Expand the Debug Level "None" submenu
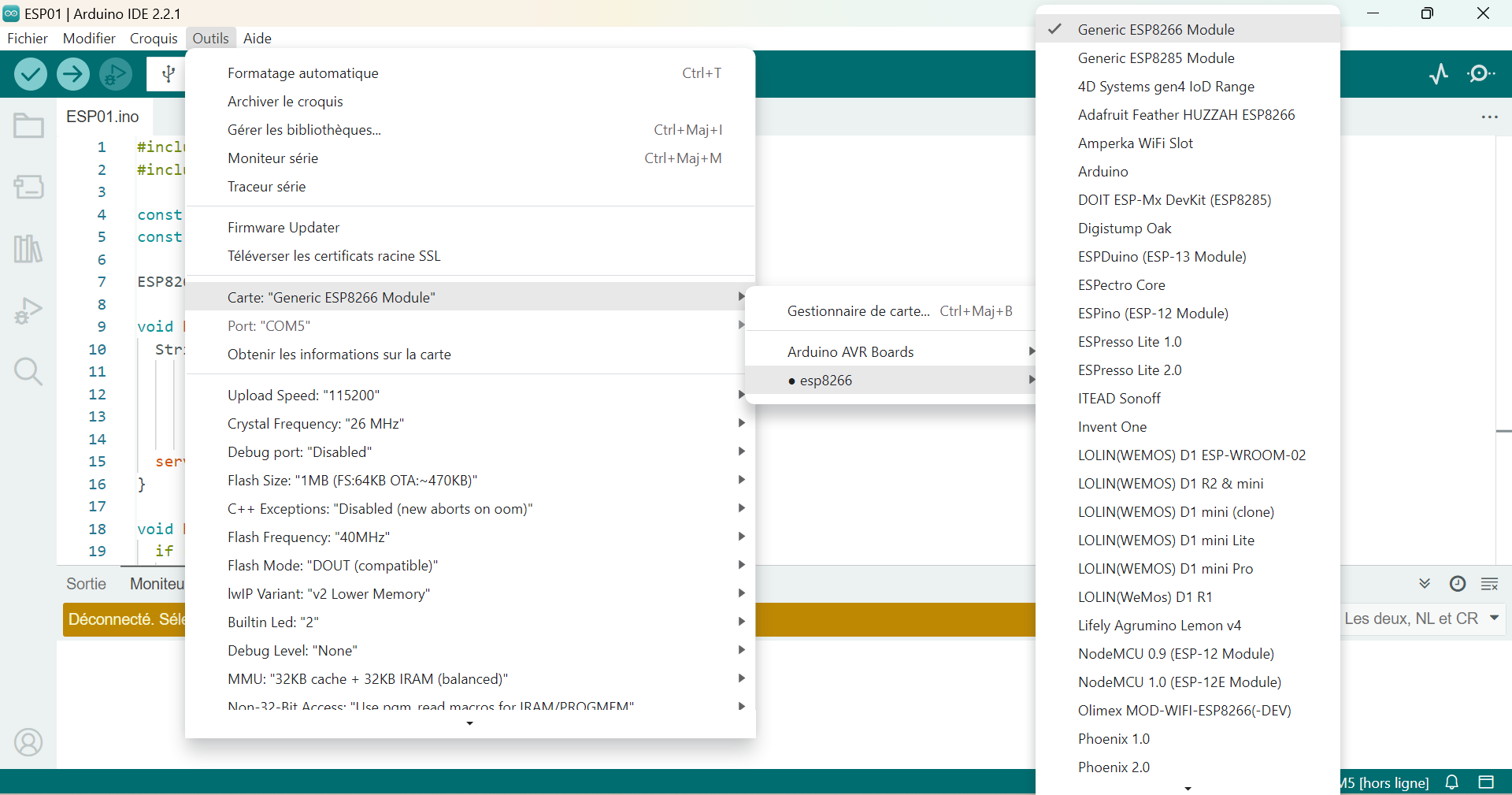 tap(470, 651)
